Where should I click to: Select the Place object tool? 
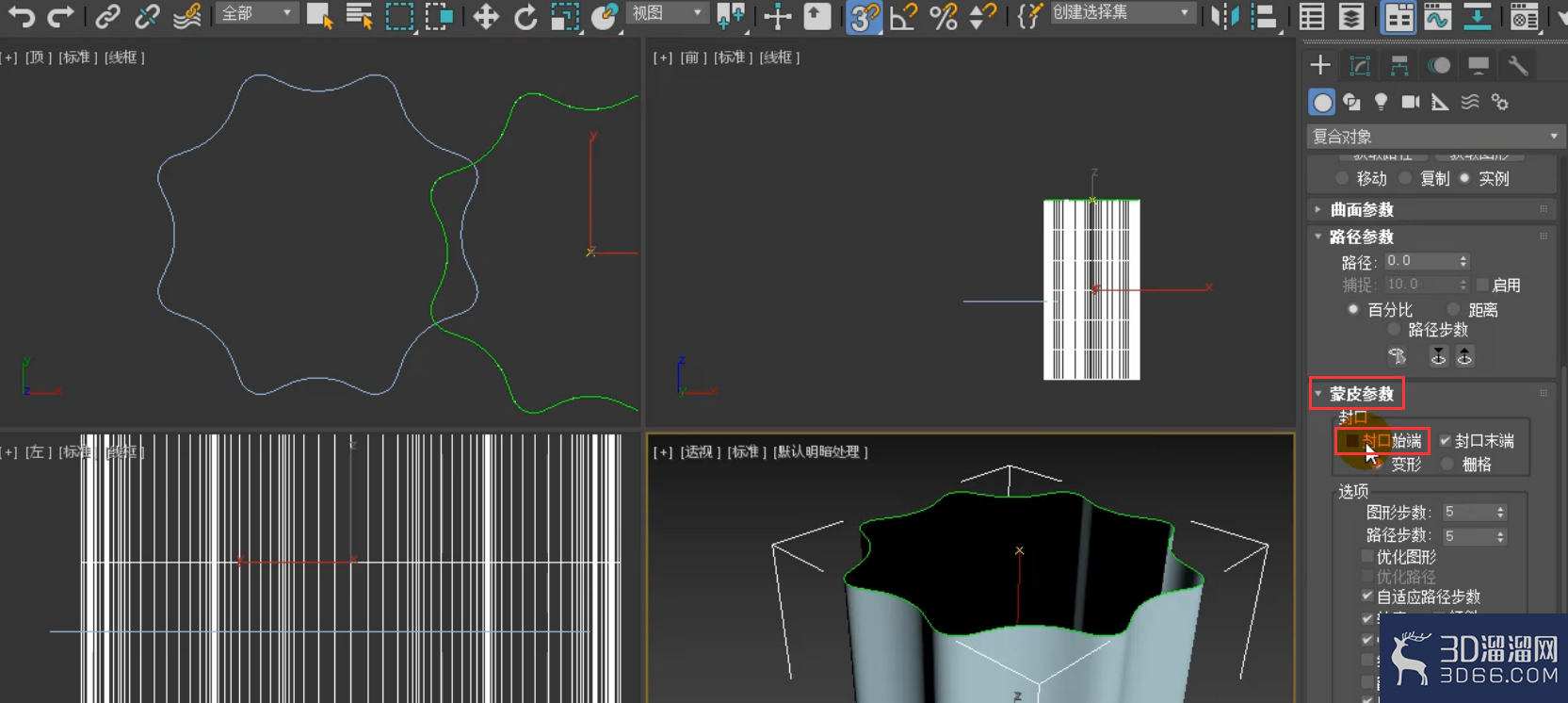click(x=605, y=16)
